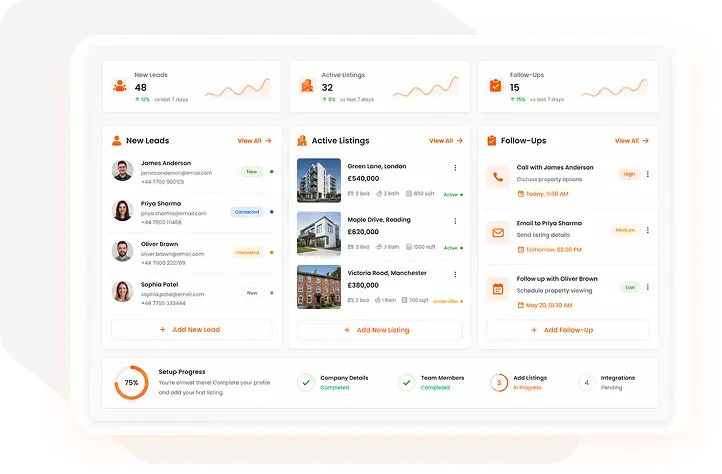Click the Active Listings trend sparkline chart

[426, 87]
